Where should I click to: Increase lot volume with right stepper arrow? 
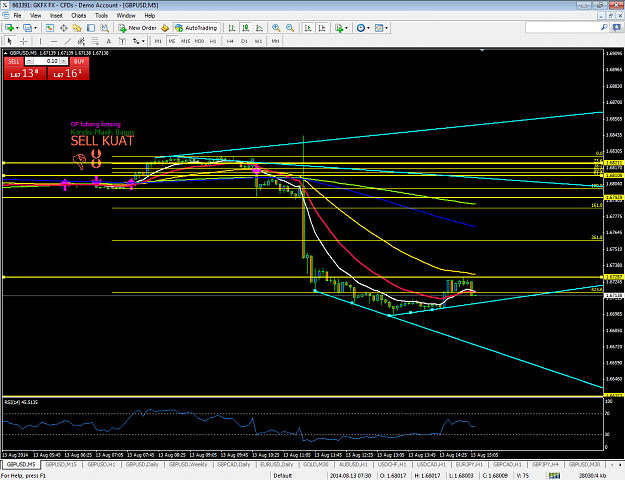click(64, 61)
